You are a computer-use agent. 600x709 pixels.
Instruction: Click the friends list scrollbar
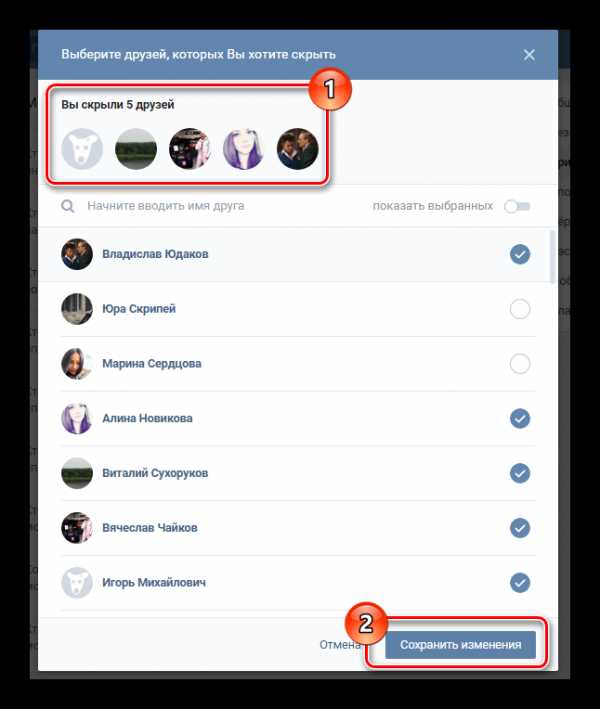552,256
